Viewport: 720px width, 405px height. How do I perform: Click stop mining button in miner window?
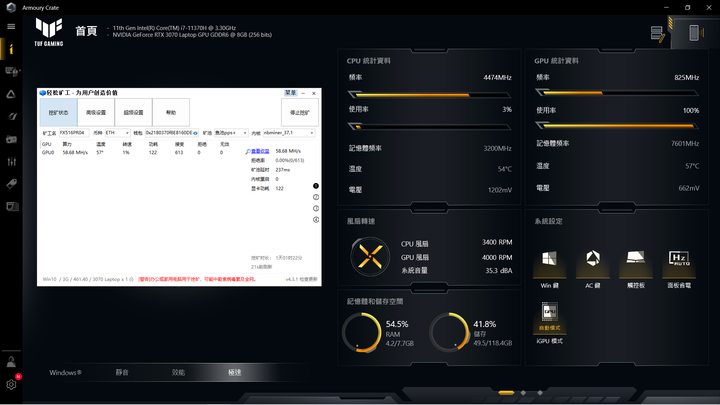(300, 112)
